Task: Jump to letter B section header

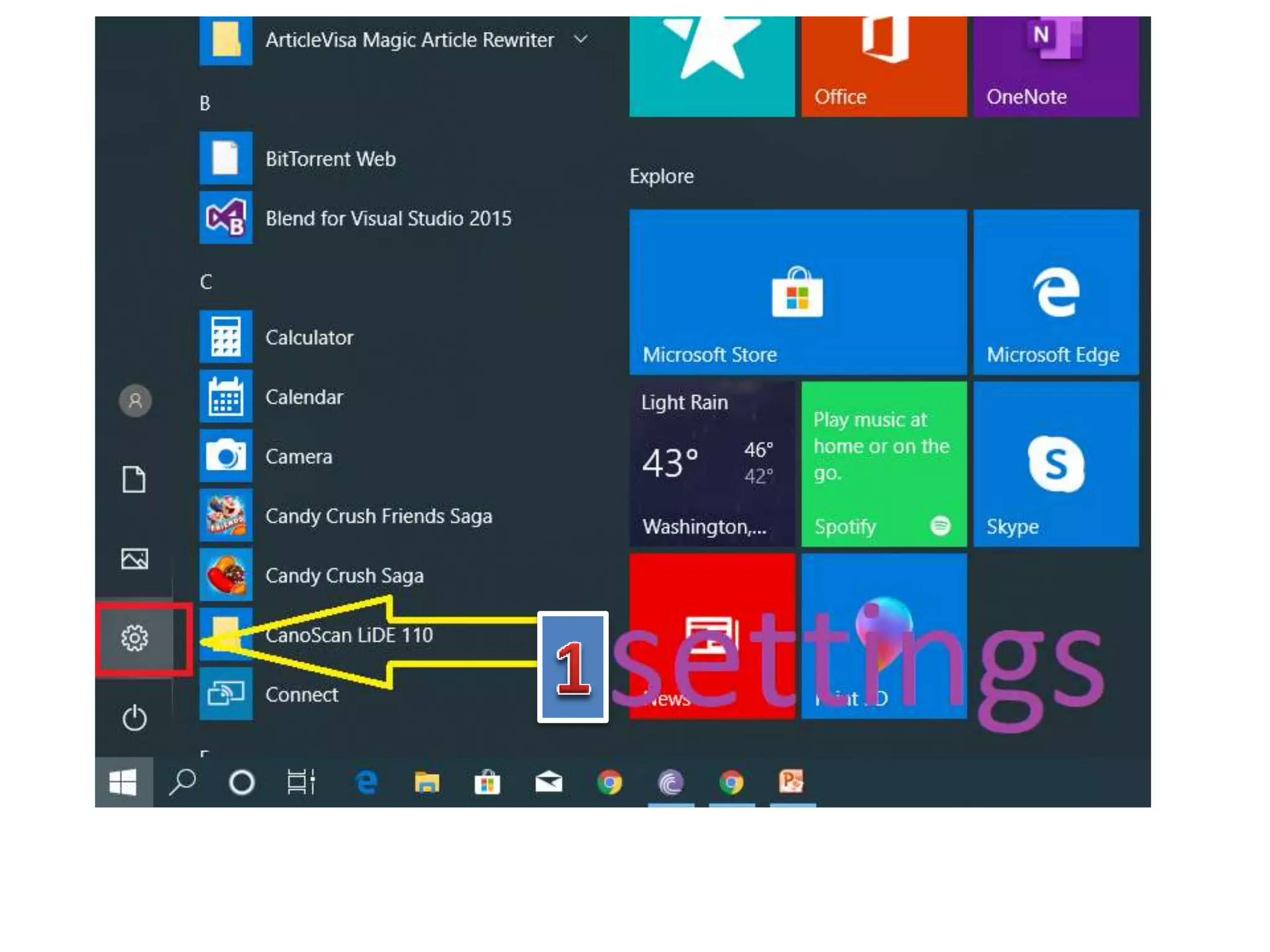Action: pos(205,104)
